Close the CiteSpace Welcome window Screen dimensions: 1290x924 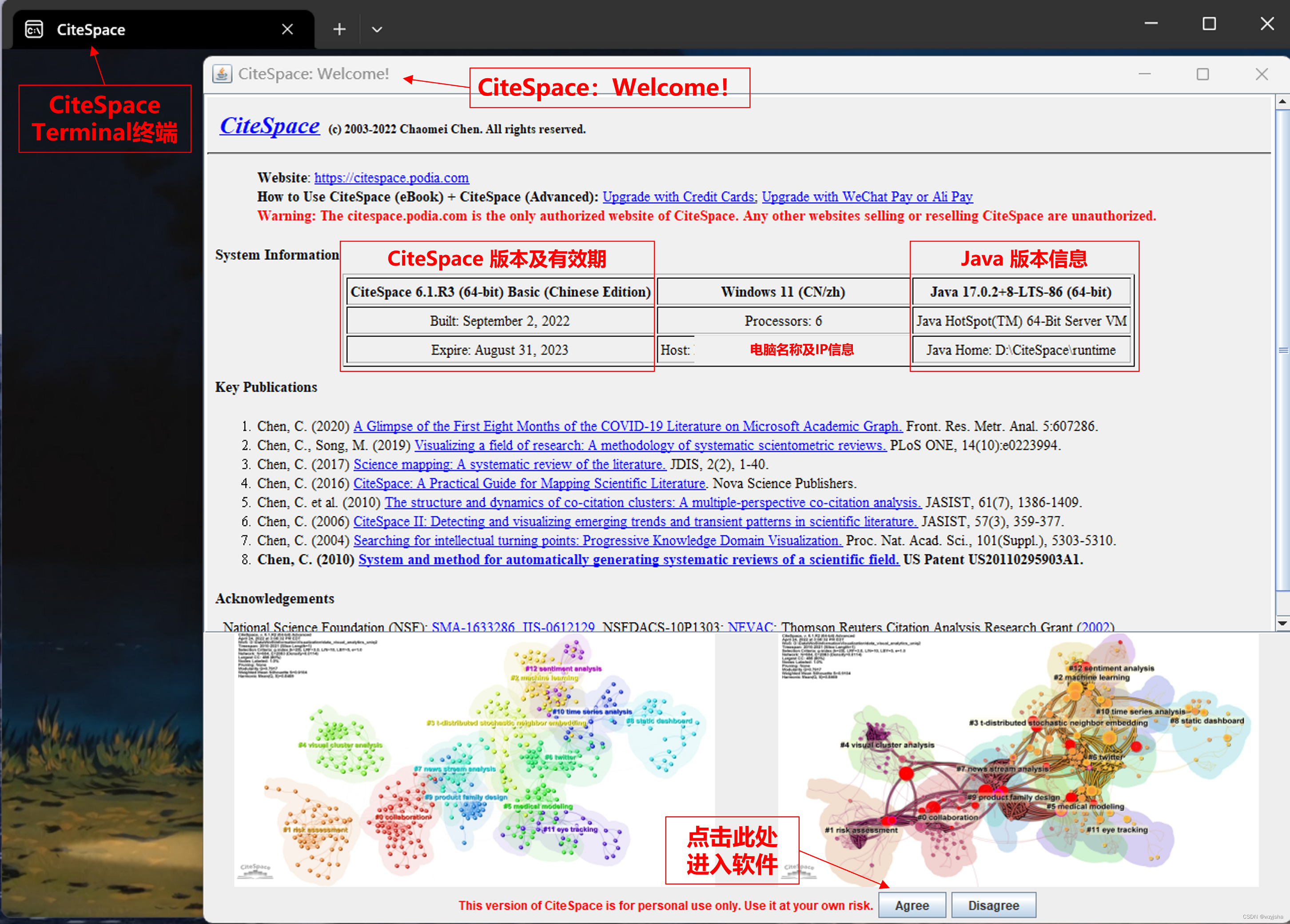1262,74
